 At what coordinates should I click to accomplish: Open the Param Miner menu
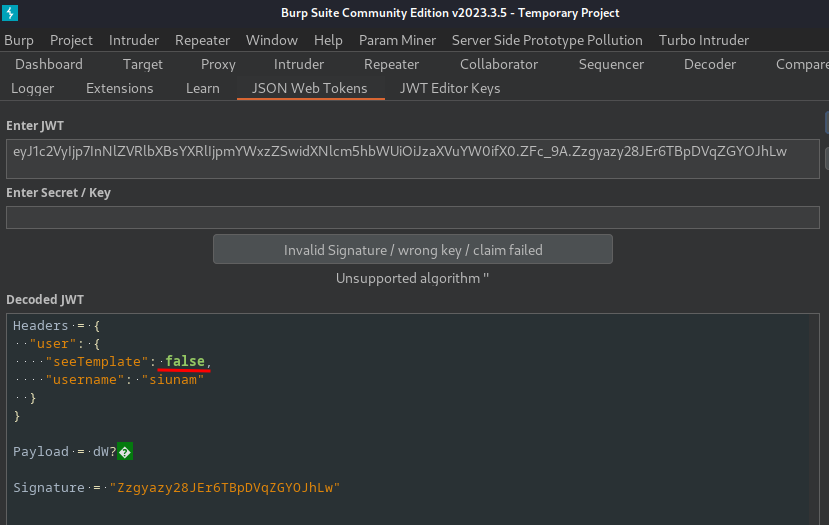pyautogui.click(x=398, y=40)
